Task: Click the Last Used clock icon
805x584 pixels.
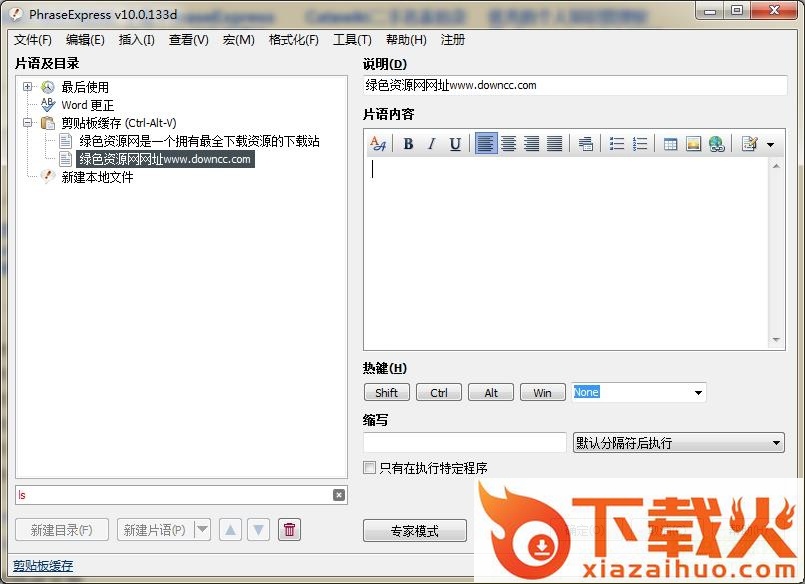Action: [x=48, y=87]
